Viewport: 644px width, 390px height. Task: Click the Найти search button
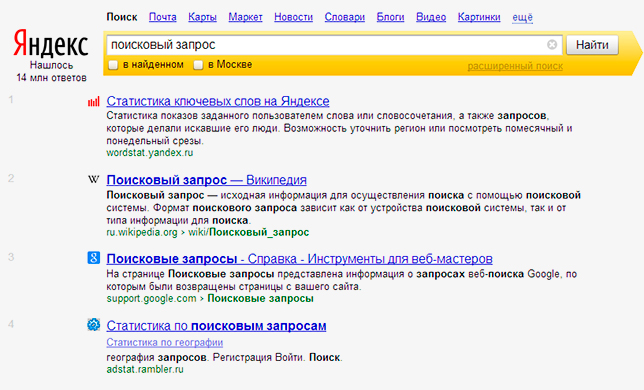(x=592, y=45)
